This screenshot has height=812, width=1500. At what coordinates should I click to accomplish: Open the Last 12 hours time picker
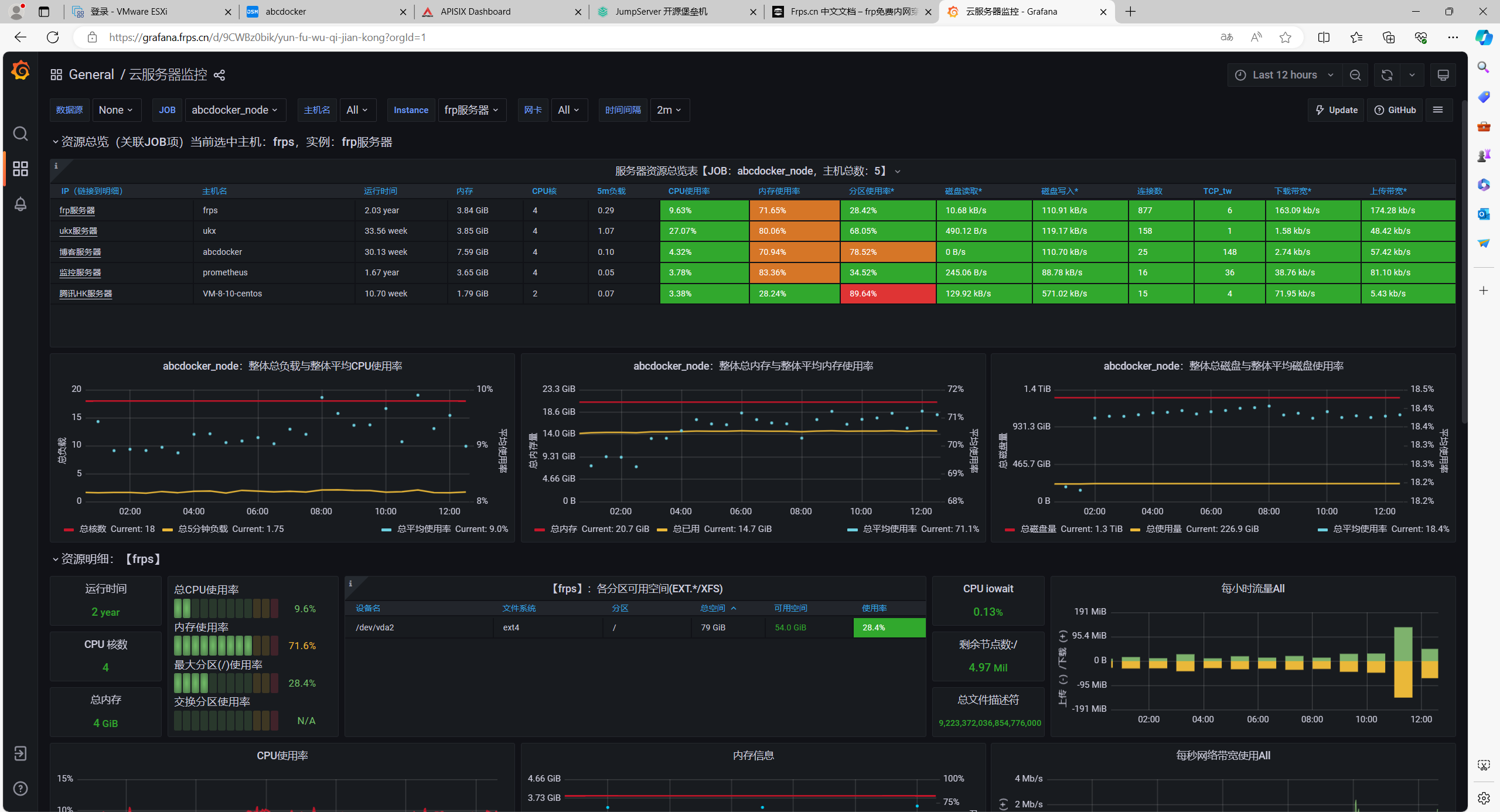point(1284,75)
